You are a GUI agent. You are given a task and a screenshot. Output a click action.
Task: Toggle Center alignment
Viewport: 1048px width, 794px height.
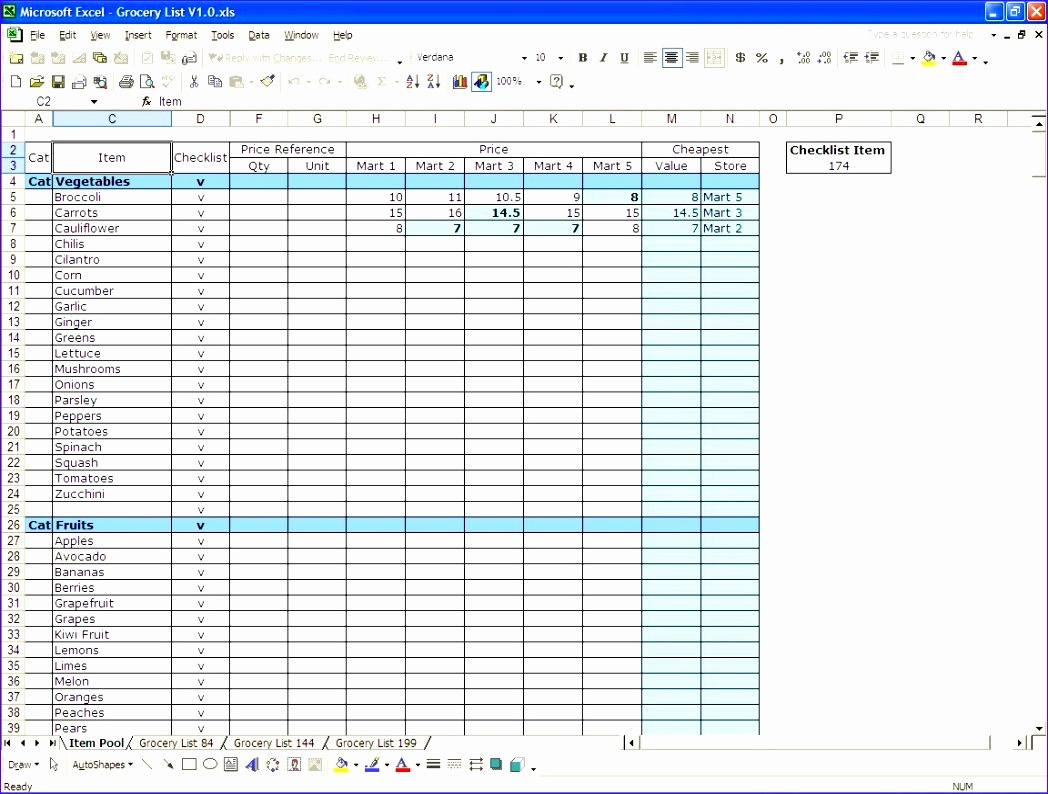671,58
